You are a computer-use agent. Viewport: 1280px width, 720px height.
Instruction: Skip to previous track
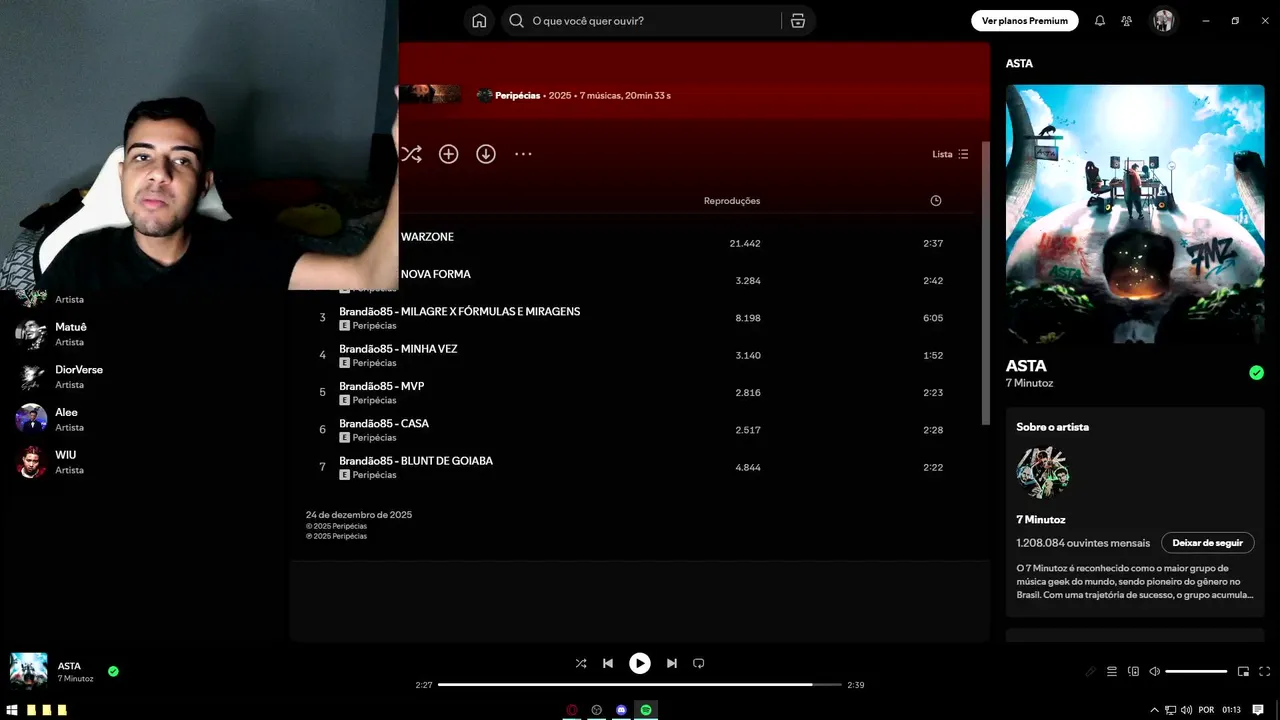click(x=608, y=663)
